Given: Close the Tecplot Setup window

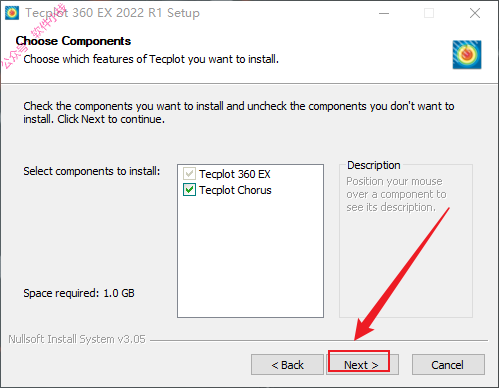Looking at the screenshot, I should (x=475, y=13).
